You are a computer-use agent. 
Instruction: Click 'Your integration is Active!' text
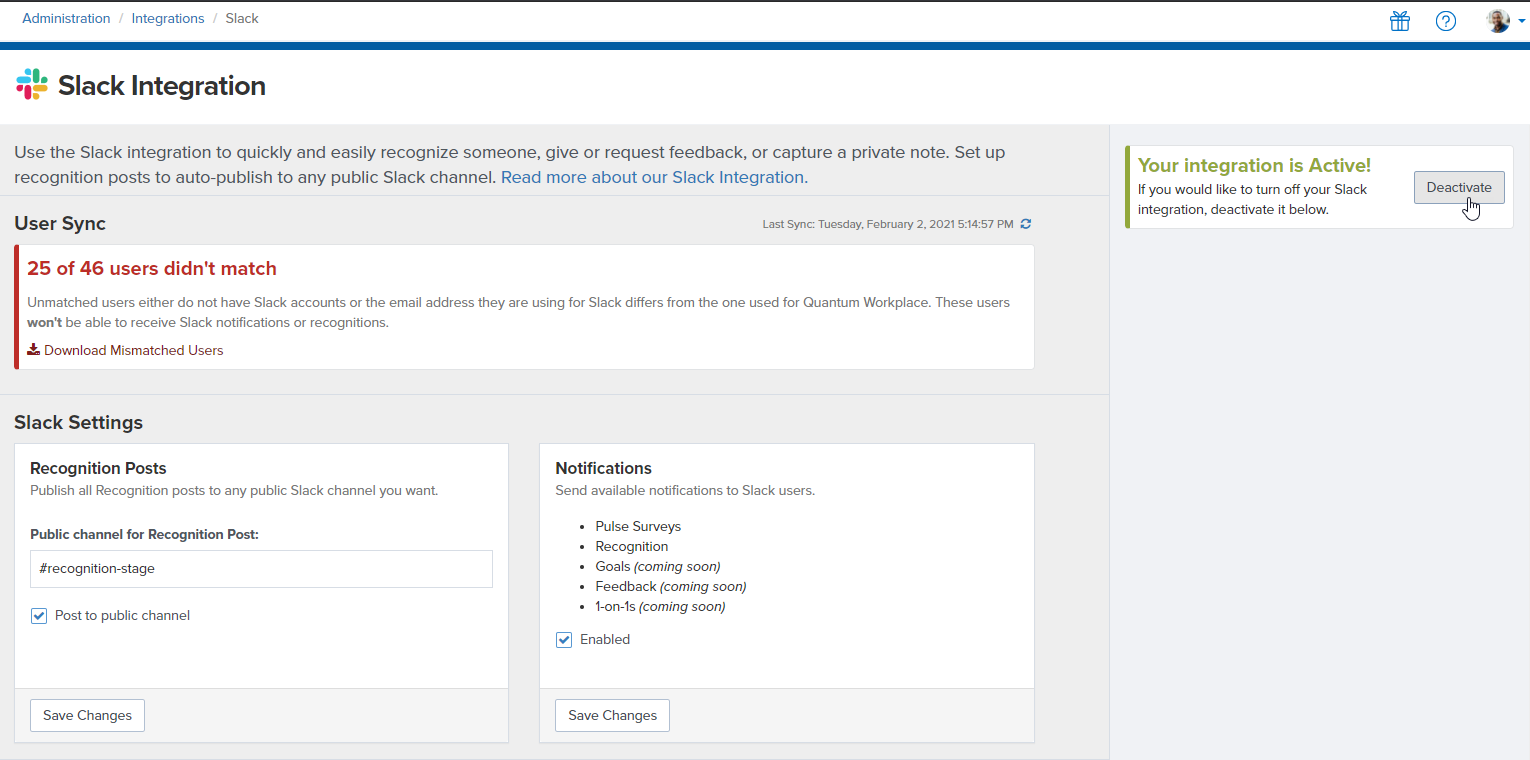pos(1254,166)
